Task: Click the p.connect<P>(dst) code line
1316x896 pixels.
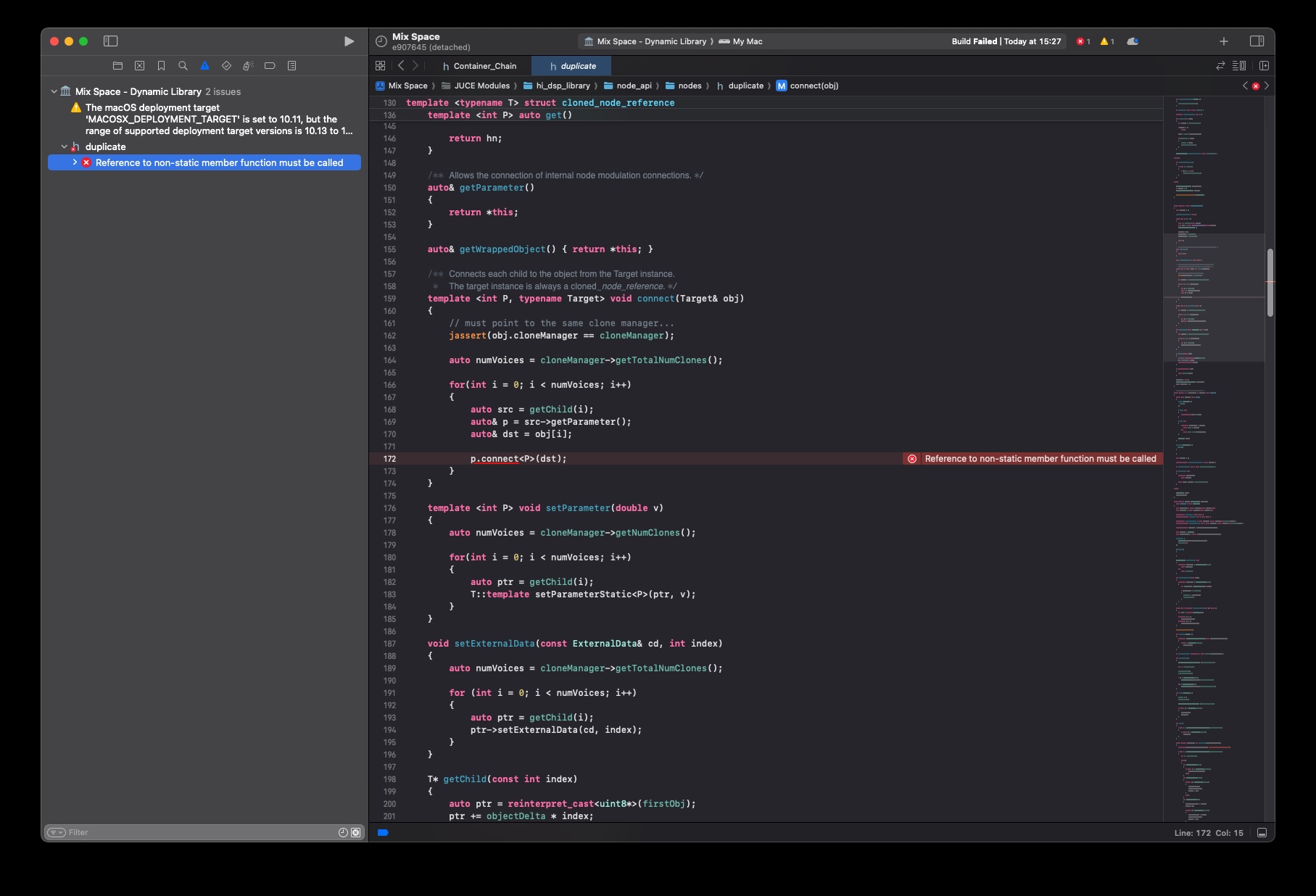Action: tap(518, 459)
